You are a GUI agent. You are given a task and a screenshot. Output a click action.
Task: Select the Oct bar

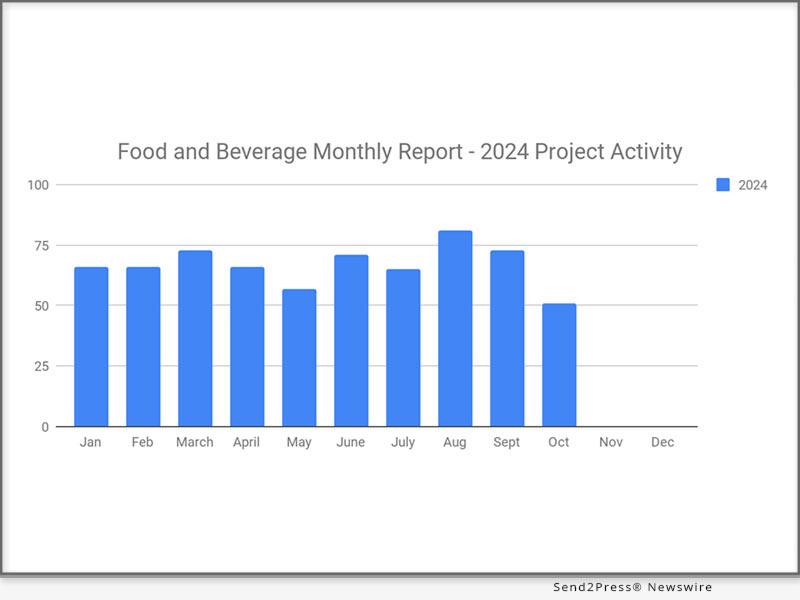coord(559,365)
